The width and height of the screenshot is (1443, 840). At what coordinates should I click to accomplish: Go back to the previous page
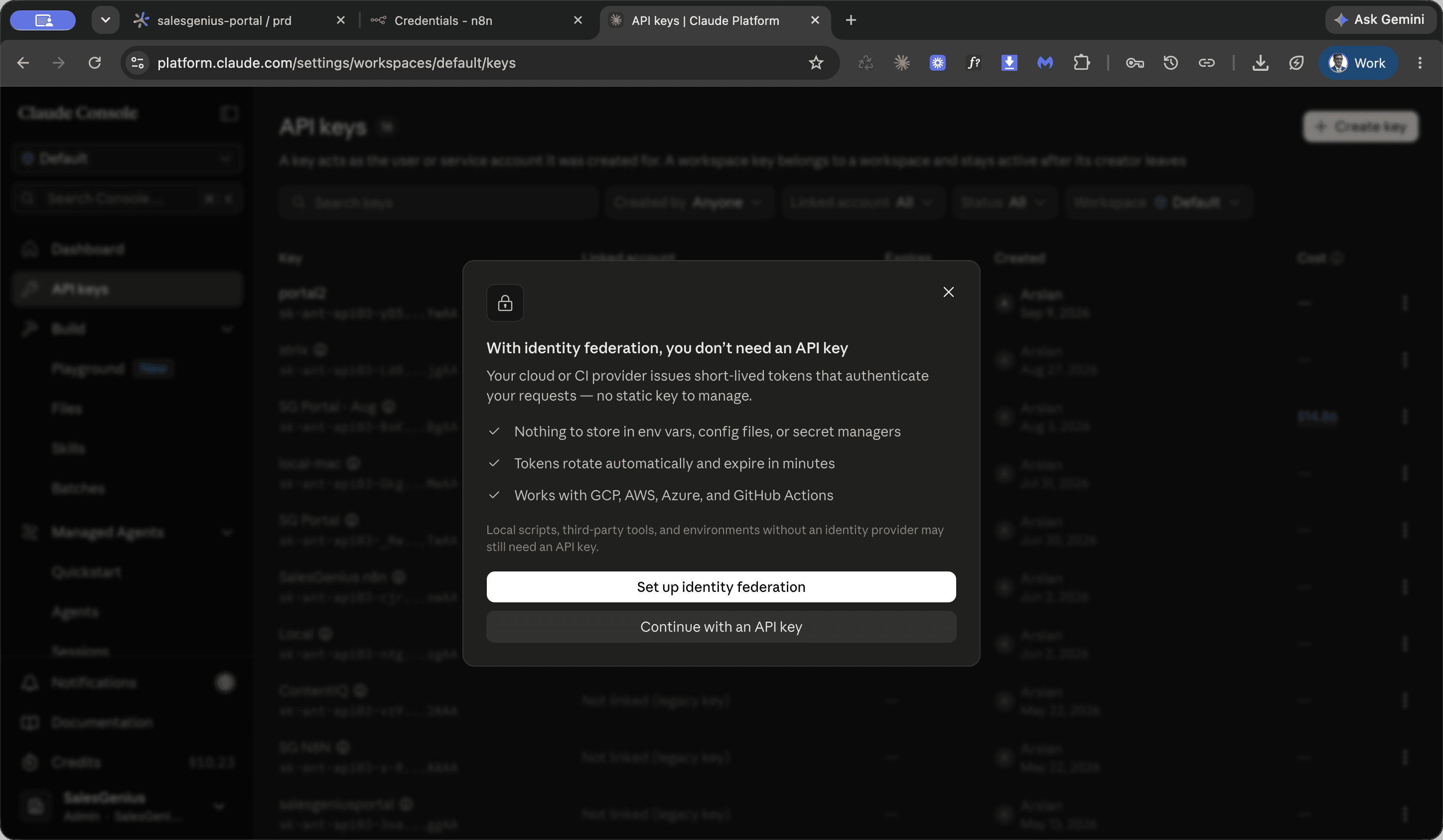pos(23,63)
